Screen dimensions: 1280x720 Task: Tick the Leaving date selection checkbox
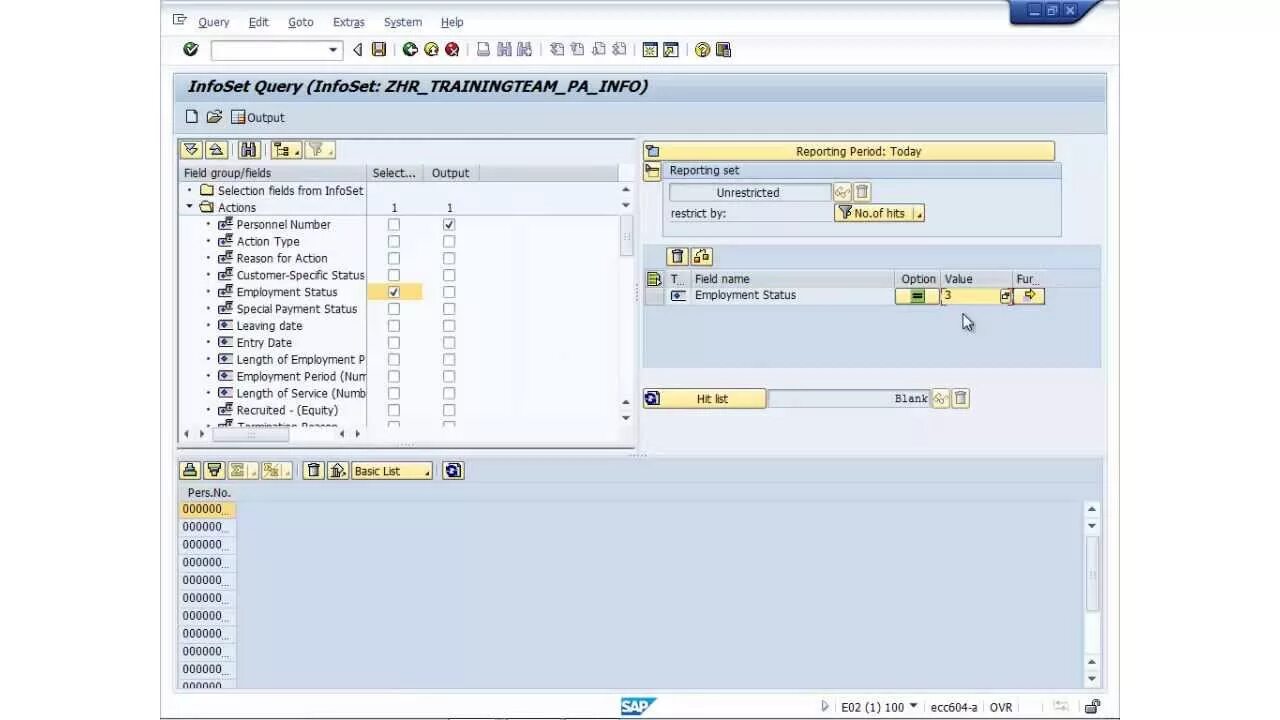pos(394,326)
